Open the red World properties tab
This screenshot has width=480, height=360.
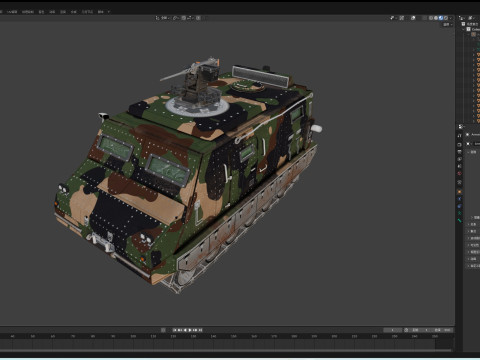459,173
